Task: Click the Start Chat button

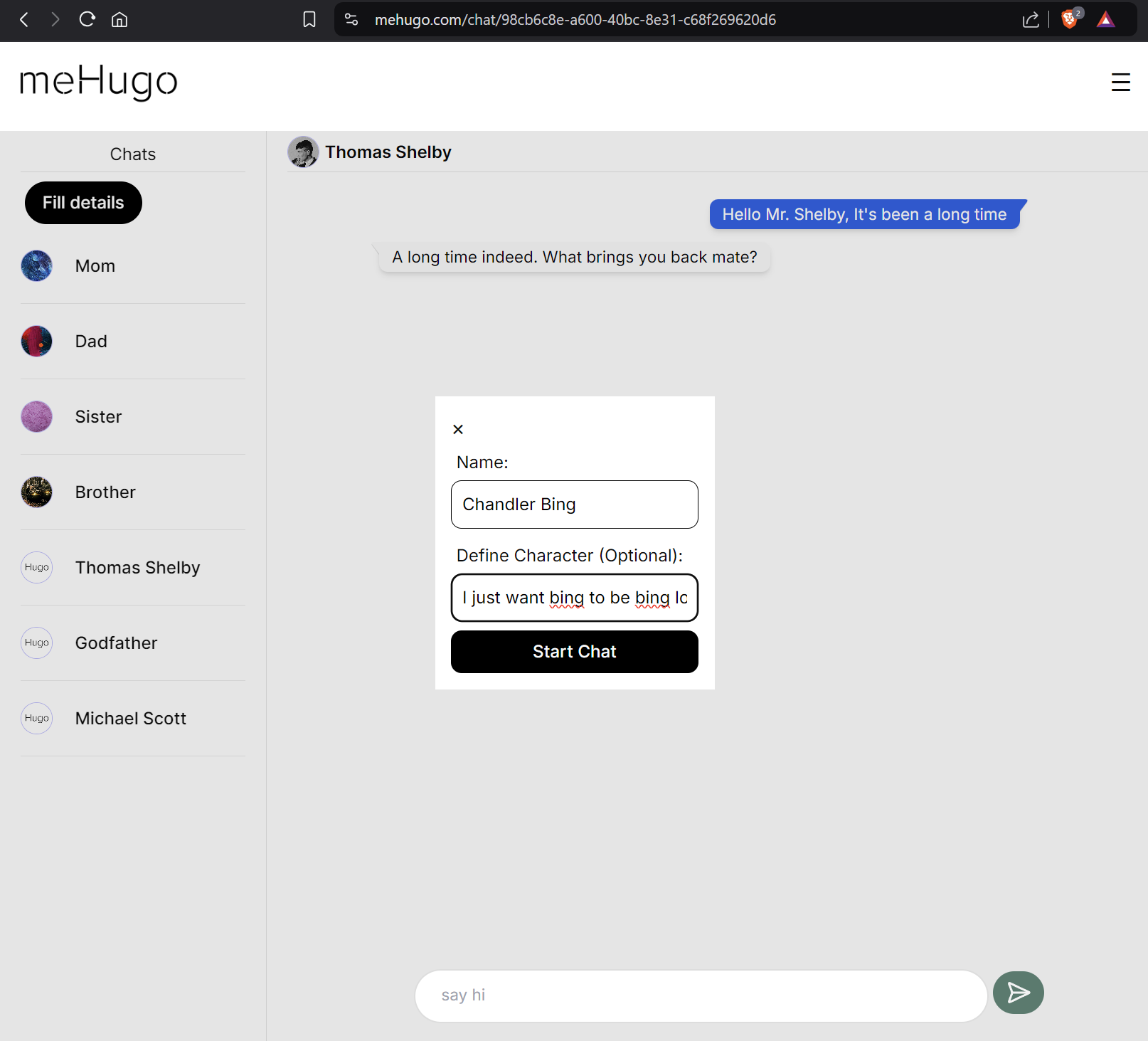Action: pyautogui.click(x=575, y=652)
